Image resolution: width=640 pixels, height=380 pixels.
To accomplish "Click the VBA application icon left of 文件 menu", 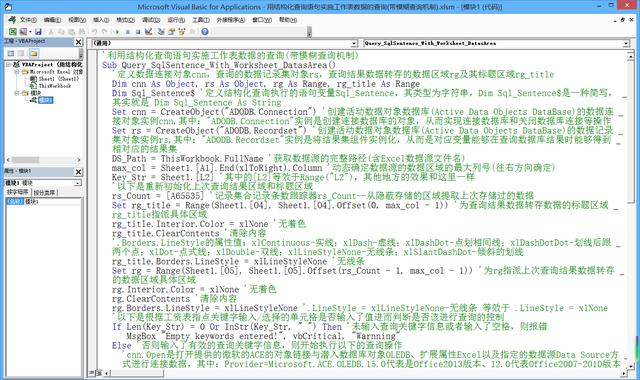I will pyautogui.click(x=12, y=19).
